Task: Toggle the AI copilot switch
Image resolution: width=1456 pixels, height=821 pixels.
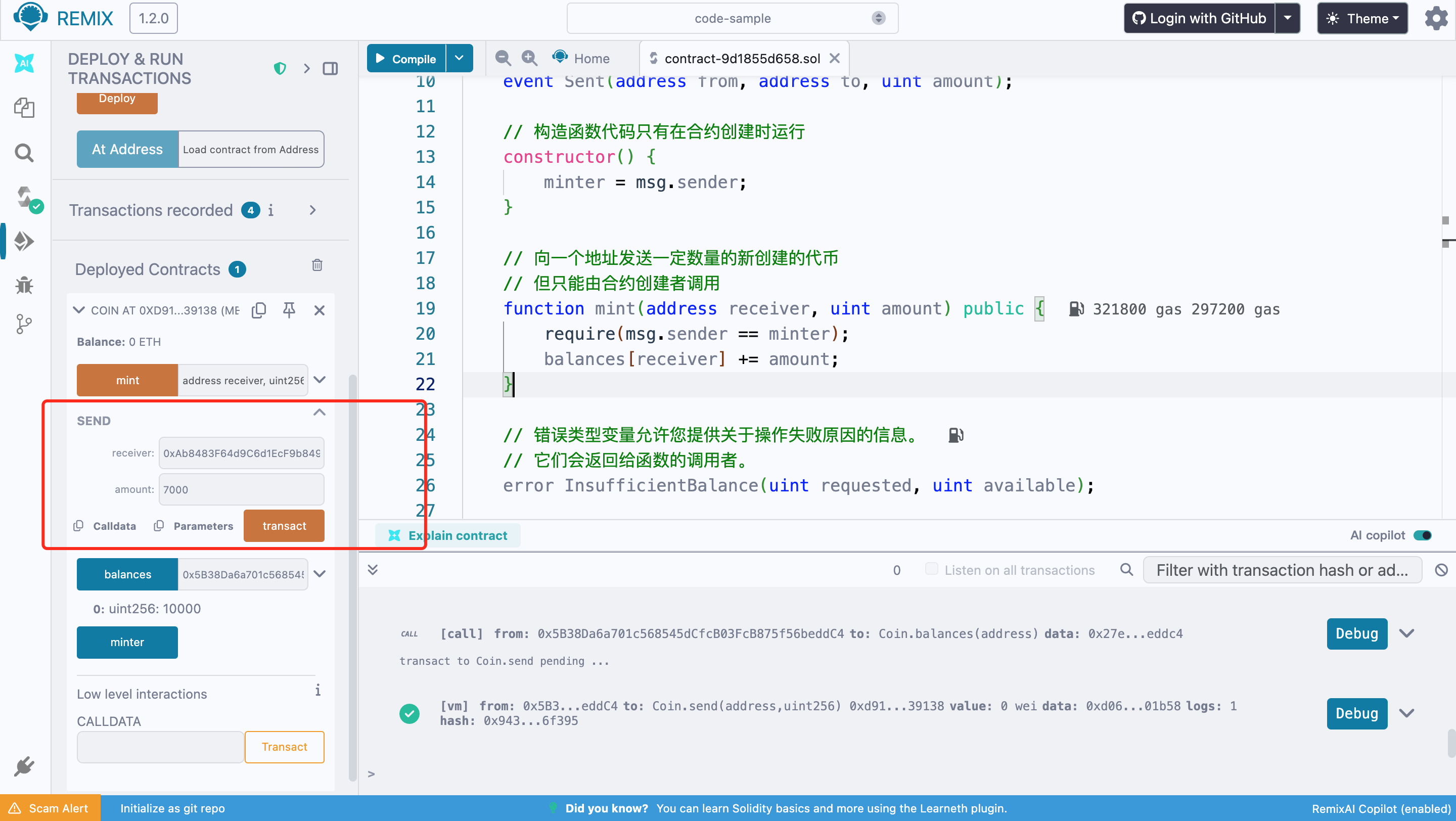Action: 1422,535
